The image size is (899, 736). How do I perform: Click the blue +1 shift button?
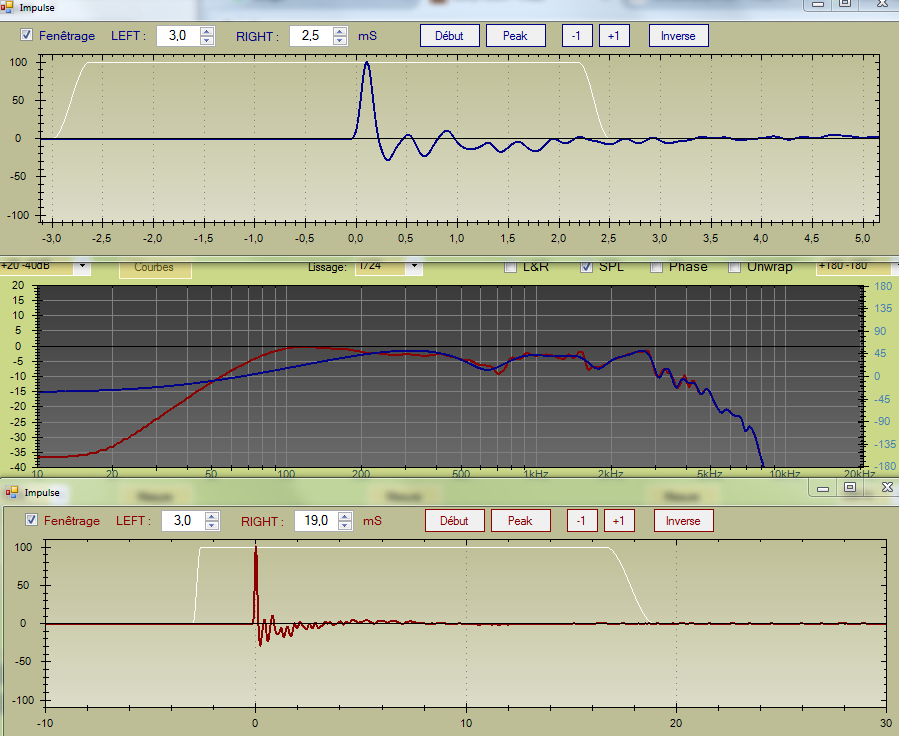pyautogui.click(x=613, y=36)
